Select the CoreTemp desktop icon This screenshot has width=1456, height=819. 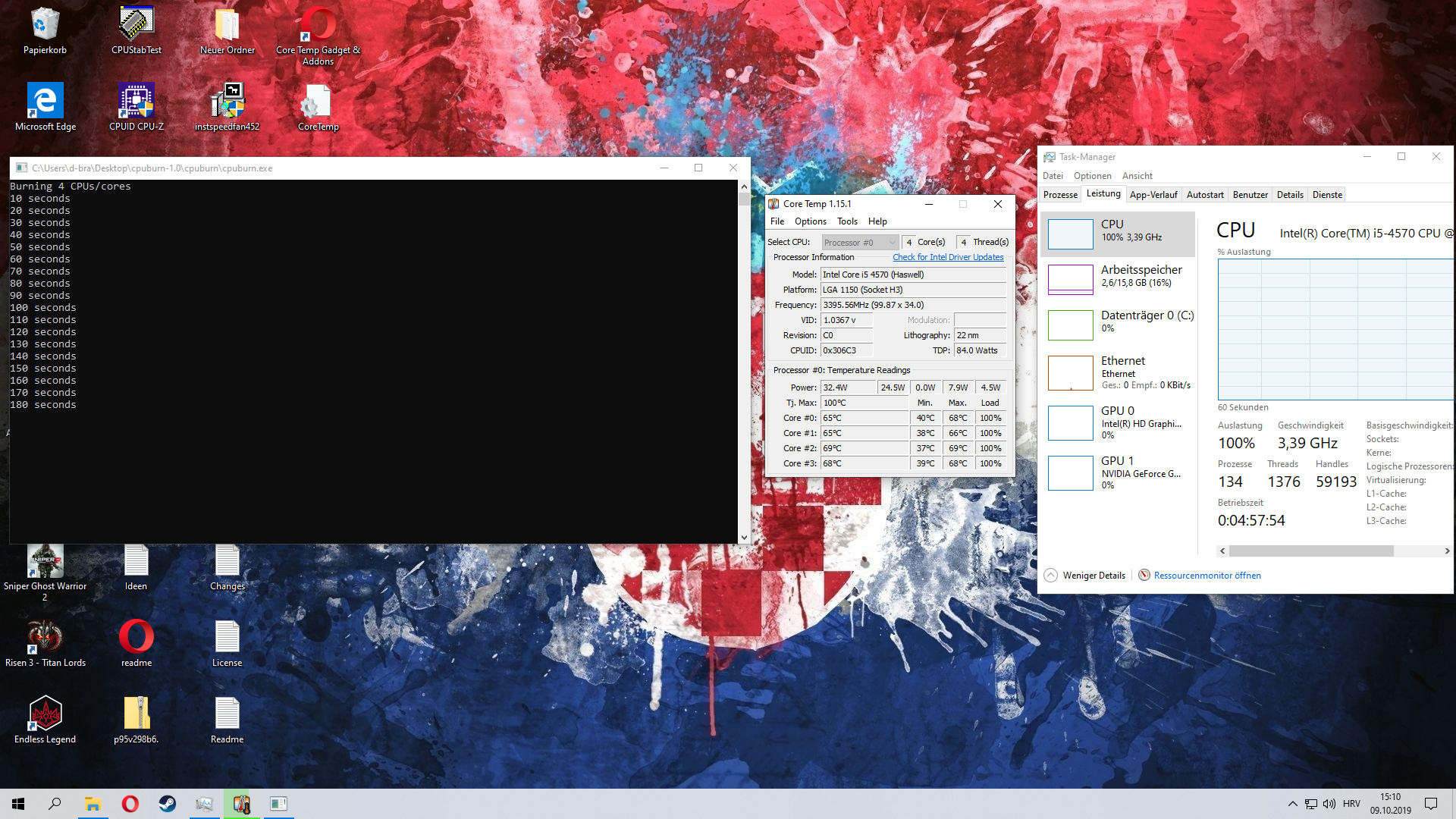[x=318, y=101]
